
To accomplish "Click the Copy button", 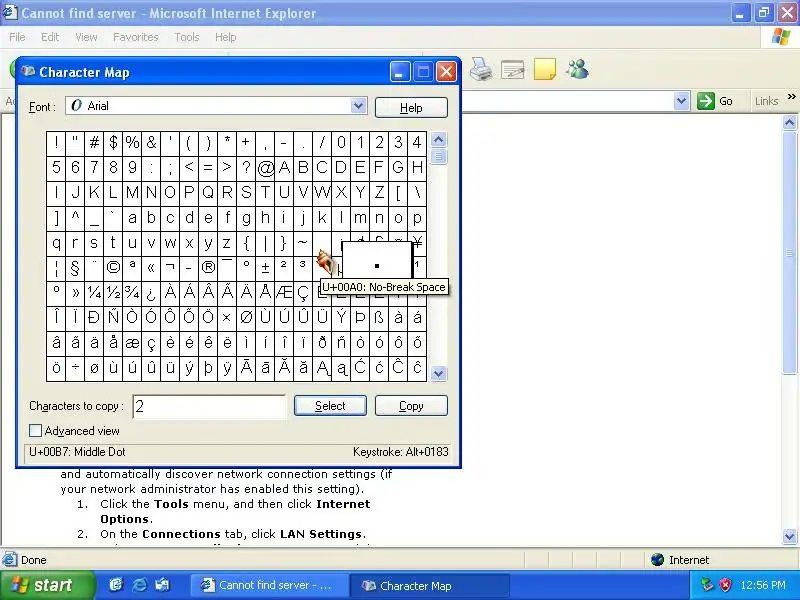I will [411, 406].
